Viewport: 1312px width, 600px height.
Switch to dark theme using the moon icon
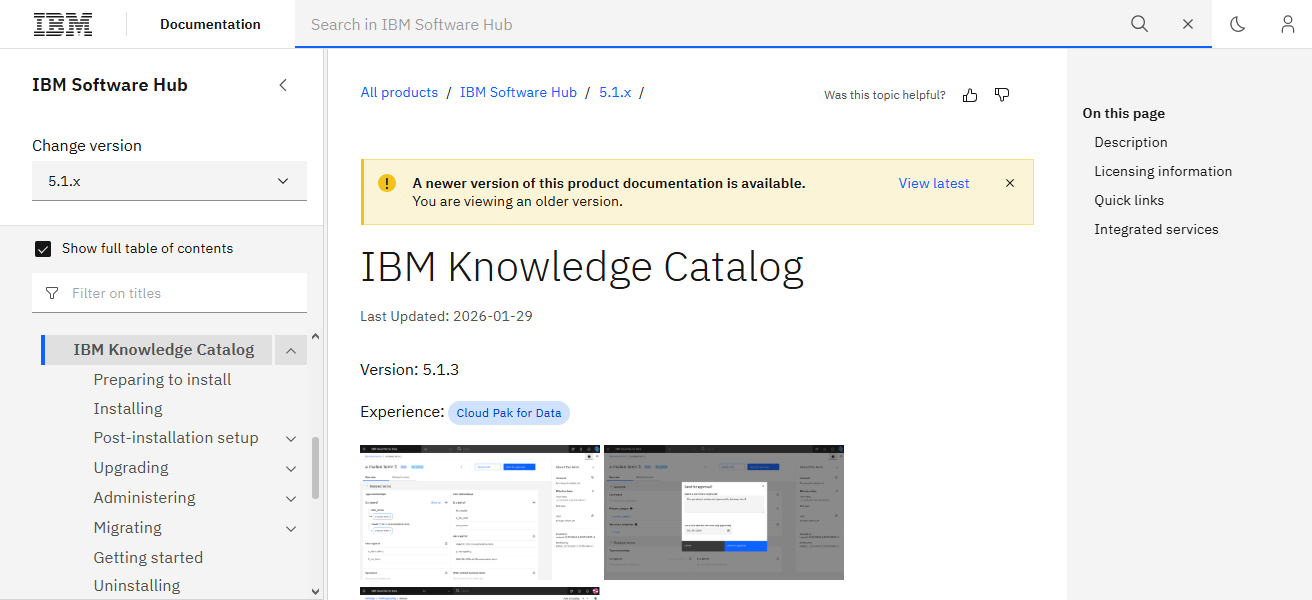click(1237, 24)
